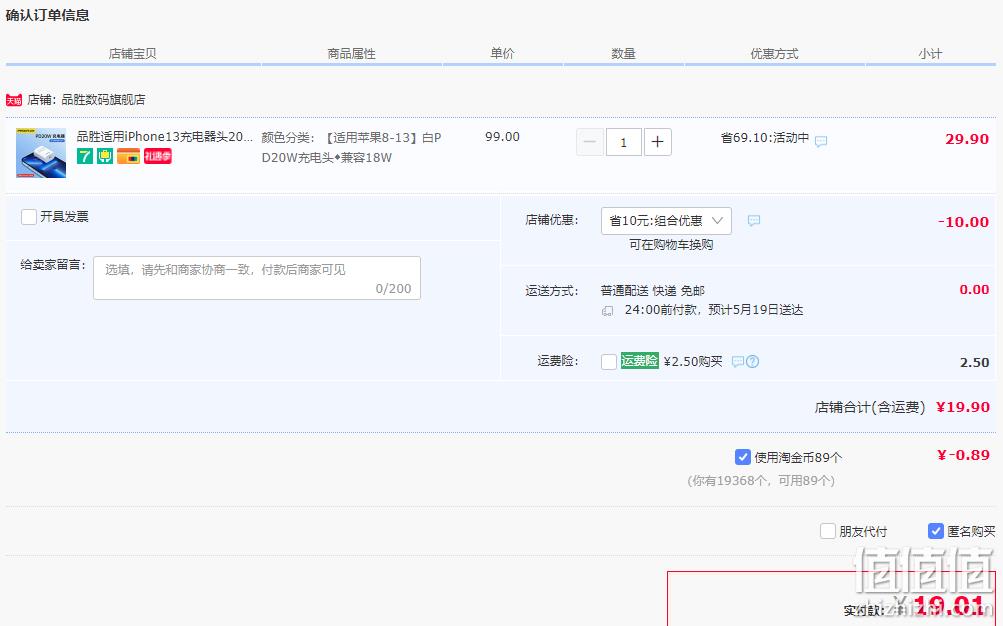The image size is (1003, 626).
Task: Click the green 7-day return badge icon
Action: tap(85, 156)
